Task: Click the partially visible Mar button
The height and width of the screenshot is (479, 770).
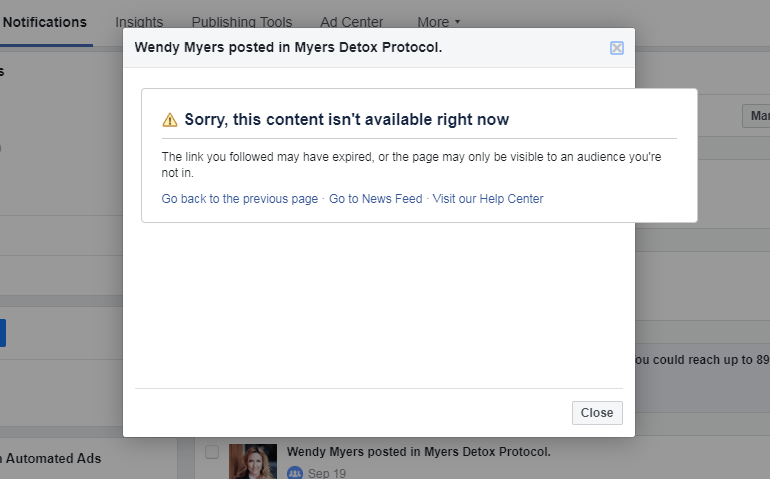Action: (756, 116)
